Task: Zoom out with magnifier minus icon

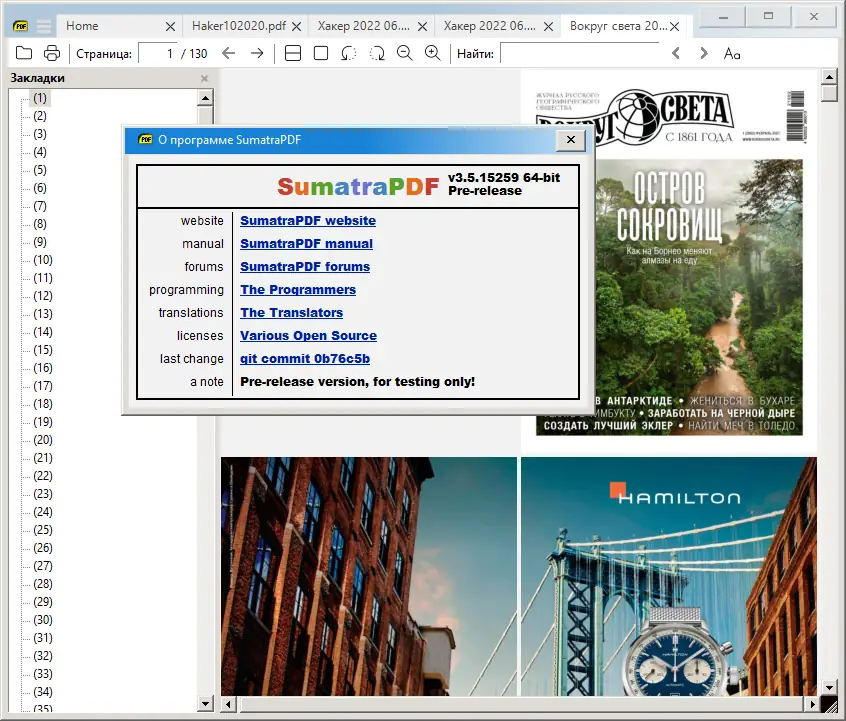Action: (405, 53)
